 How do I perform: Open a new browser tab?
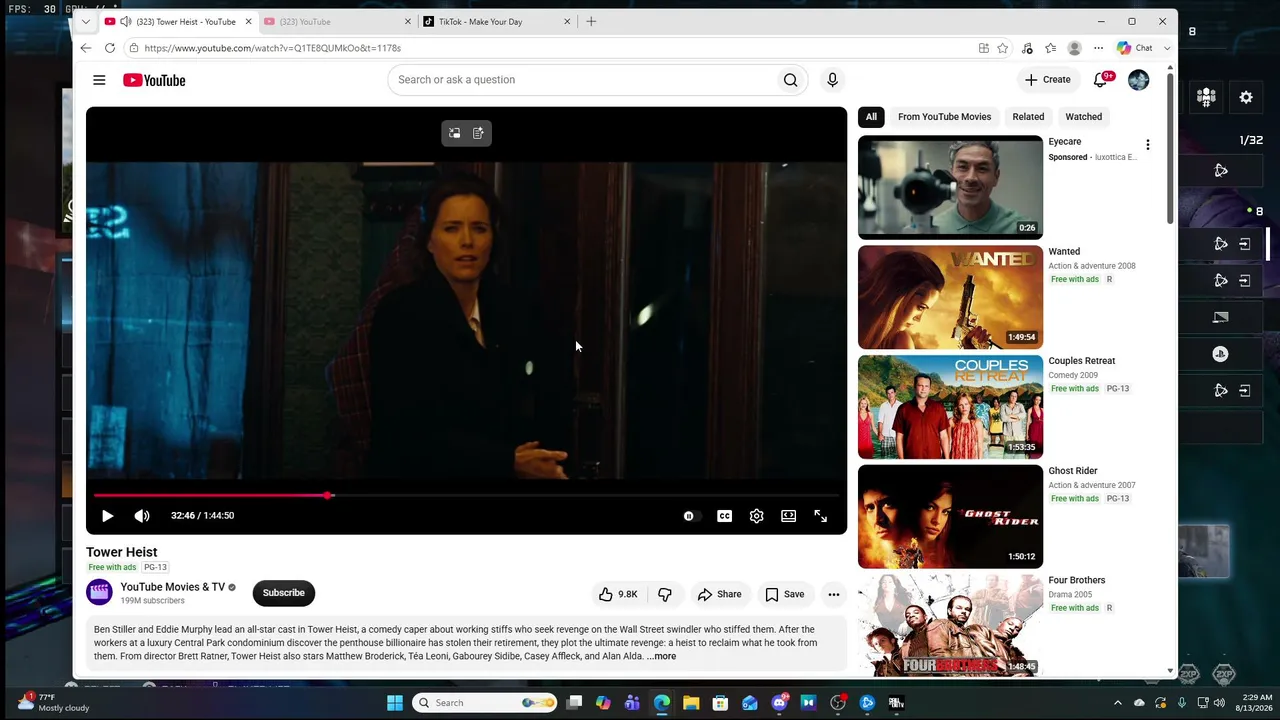click(591, 21)
